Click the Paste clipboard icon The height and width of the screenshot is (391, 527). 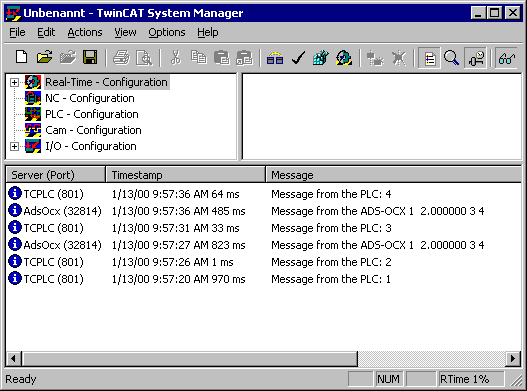click(x=221, y=57)
